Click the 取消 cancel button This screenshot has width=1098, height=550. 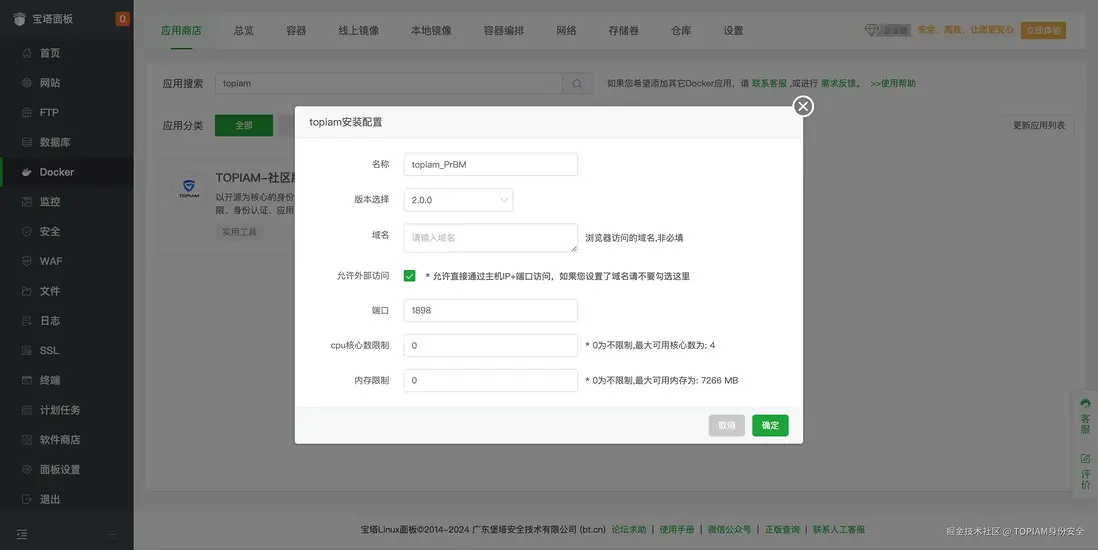tap(727, 425)
